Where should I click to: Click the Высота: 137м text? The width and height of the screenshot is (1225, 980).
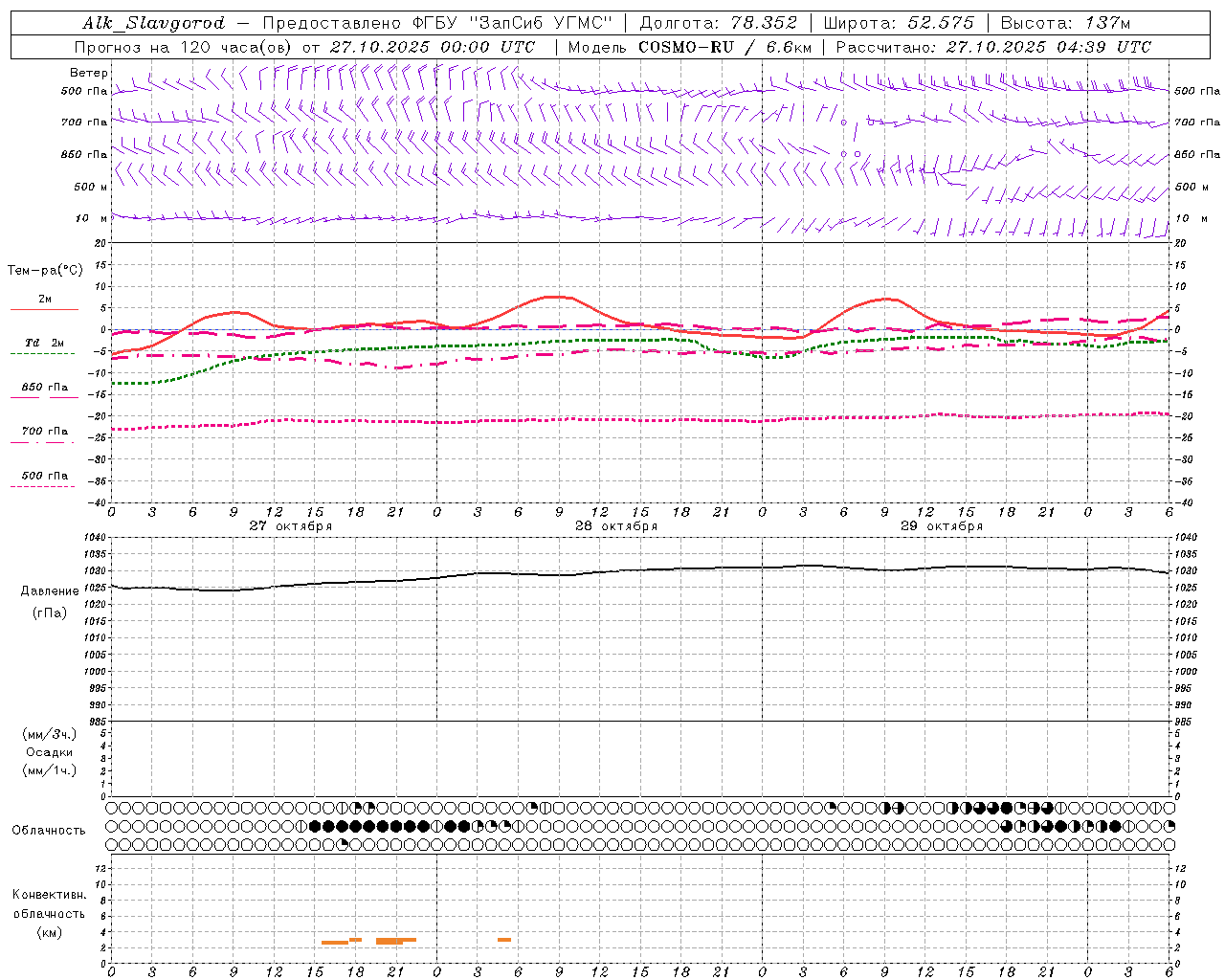coord(1064,23)
